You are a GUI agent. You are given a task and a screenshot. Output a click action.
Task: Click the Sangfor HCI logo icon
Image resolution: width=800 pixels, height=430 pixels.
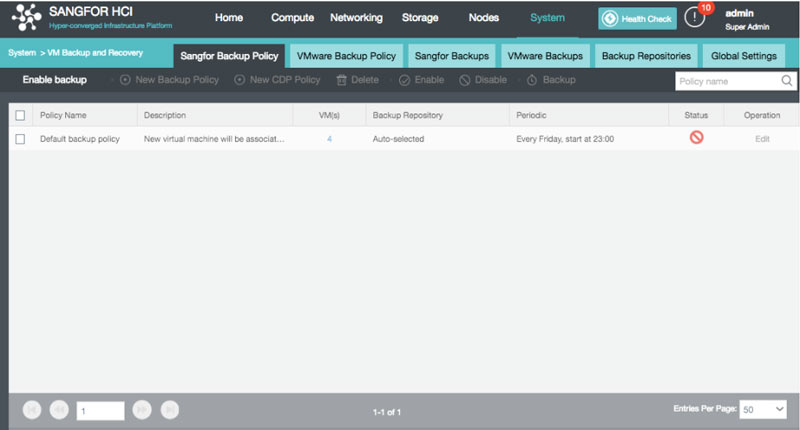point(27,17)
